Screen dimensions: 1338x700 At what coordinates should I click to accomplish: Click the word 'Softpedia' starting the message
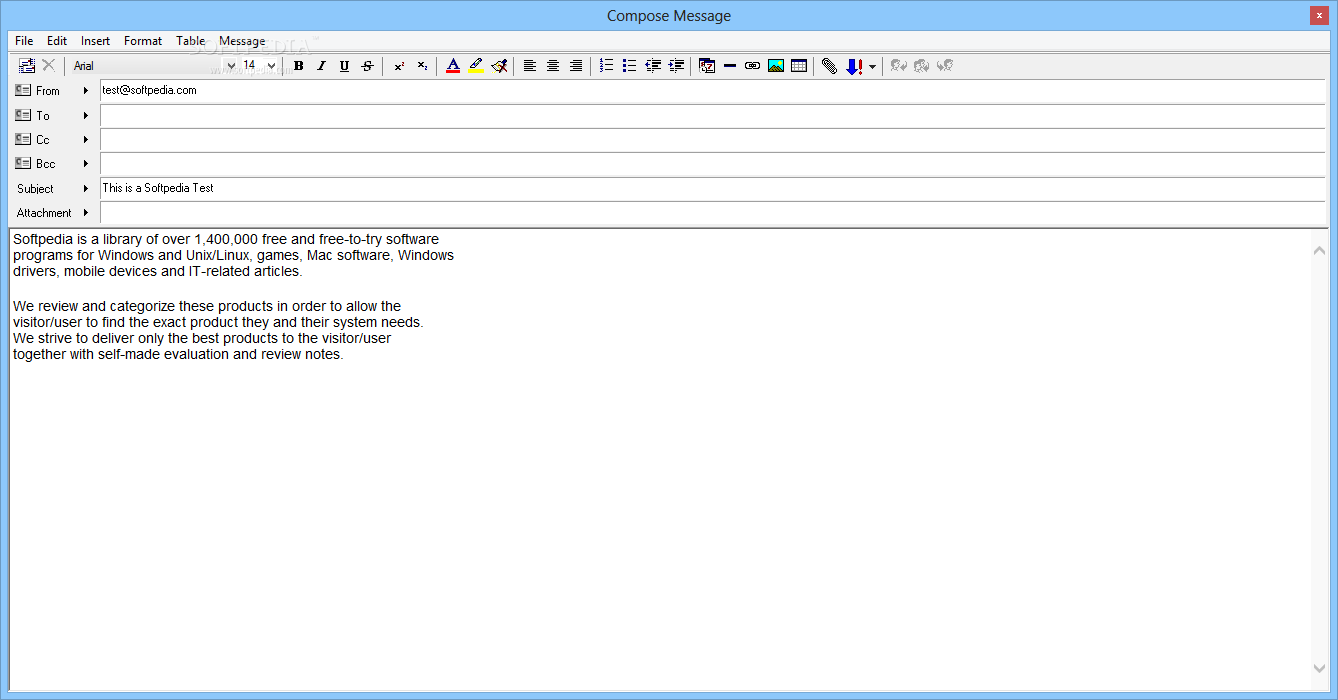tap(43, 240)
